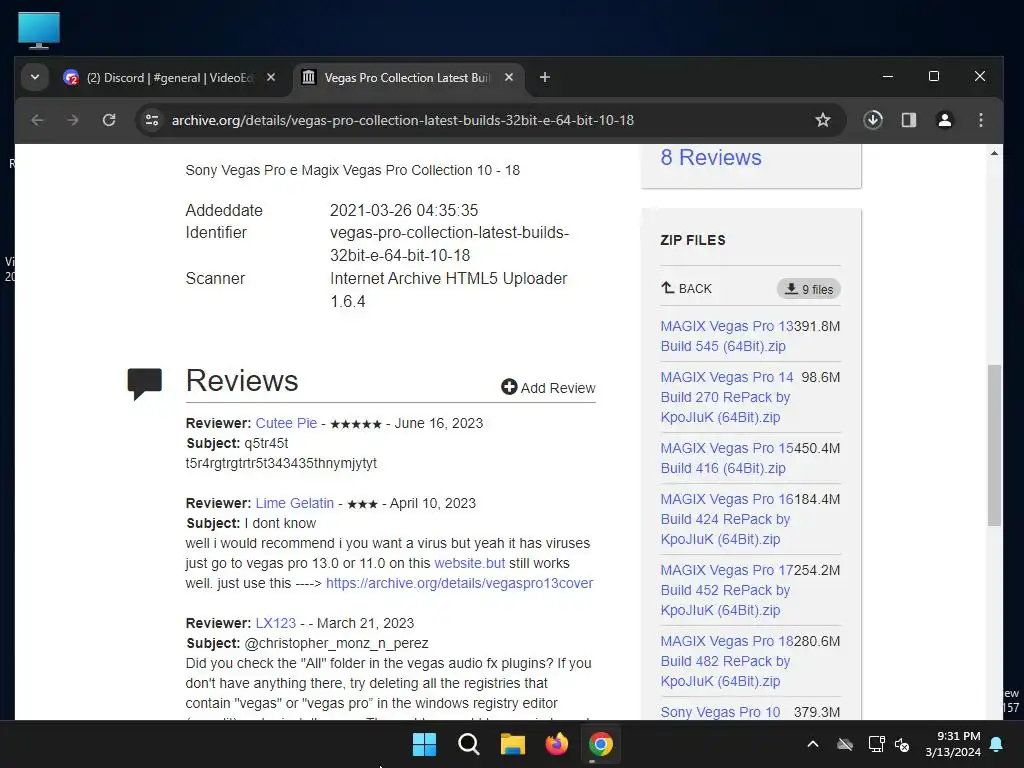Switch to the Discord #general tab

tap(168, 78)
